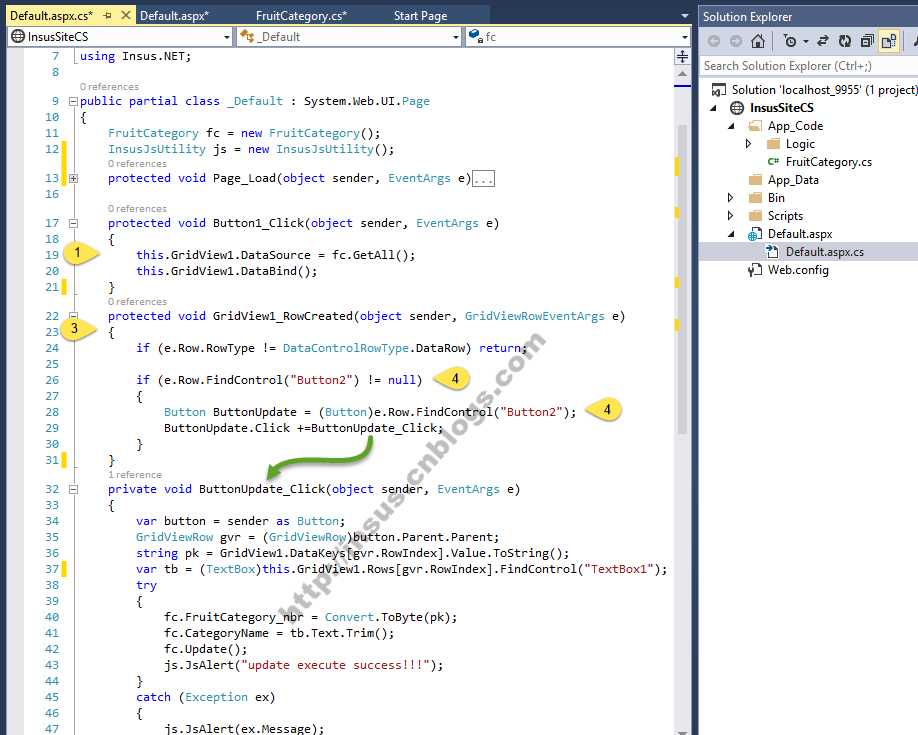The height and width of the screenshot is (735, 918).
Task: Toggle the pin icon on Default.aspx.cs tab
Action: [107, 16]
